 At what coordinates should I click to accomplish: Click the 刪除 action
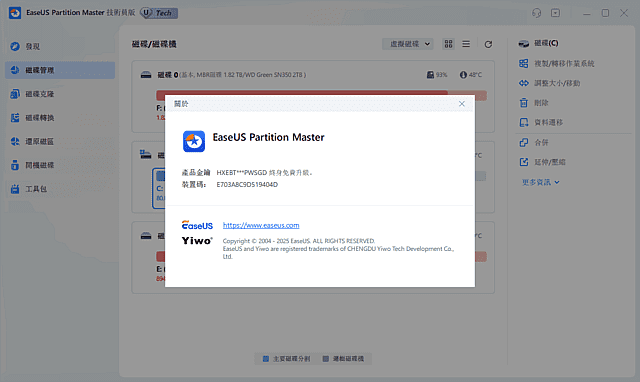(x=541, y=102)
